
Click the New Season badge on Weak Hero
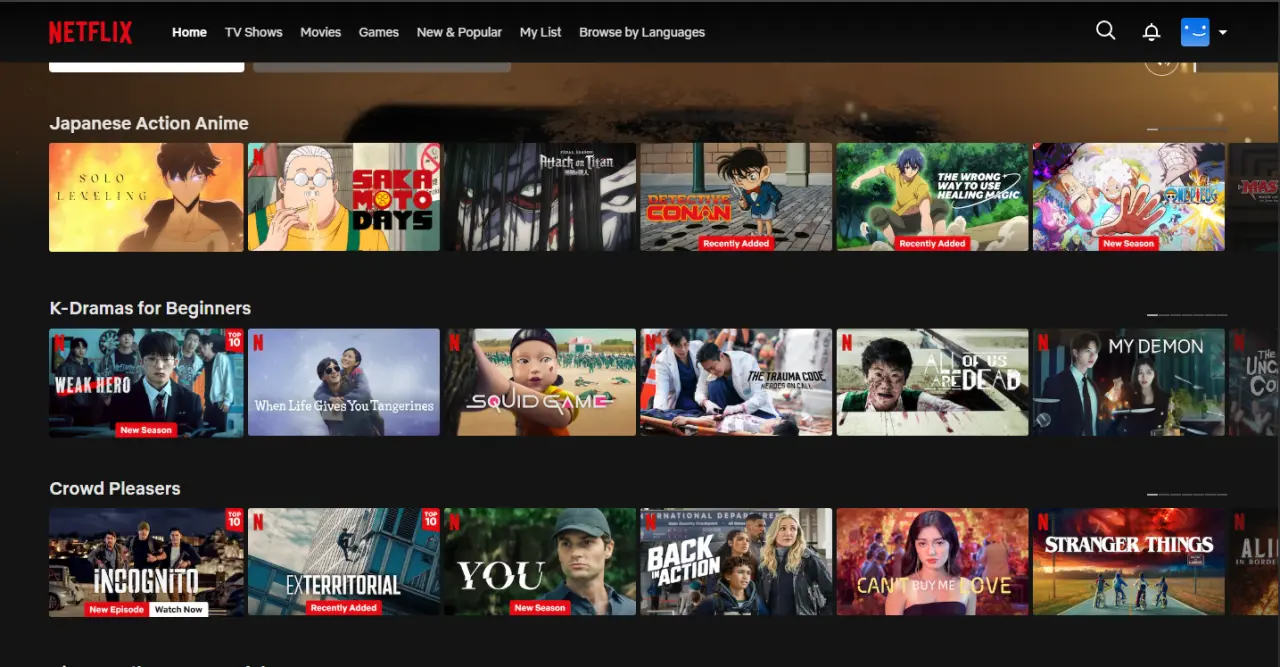[x=146, y=430]
